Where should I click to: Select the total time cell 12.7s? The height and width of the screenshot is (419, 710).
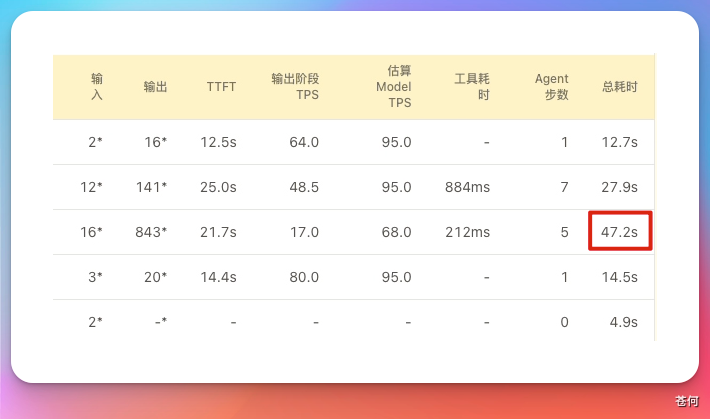tap(619, 142)
